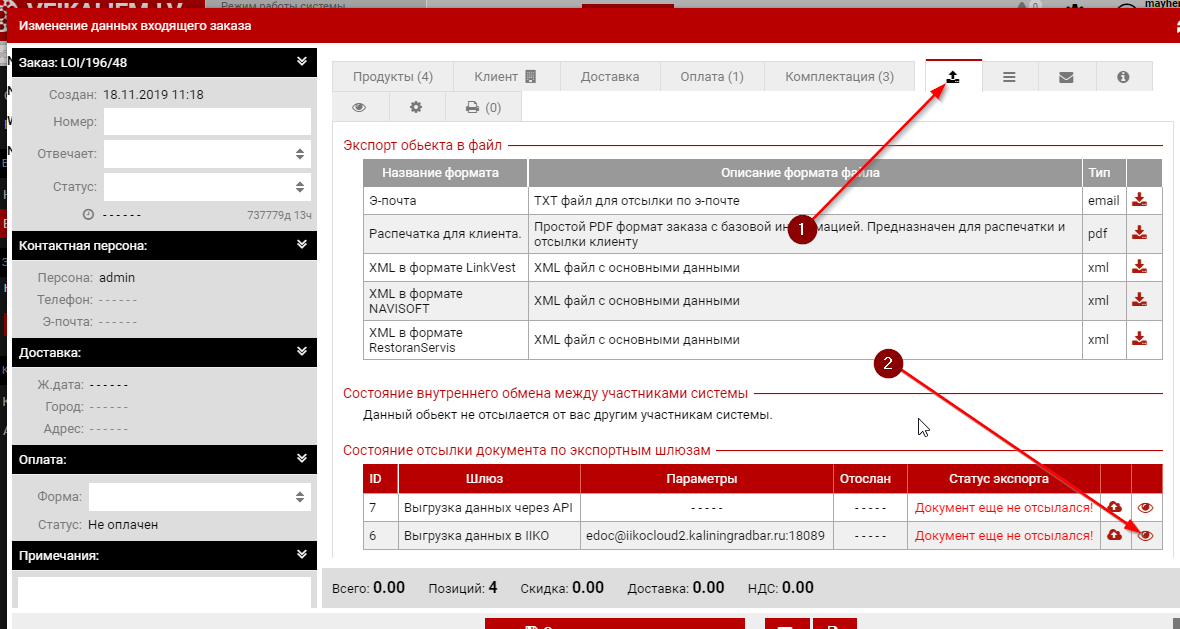Viewport: 1180px width, 629px height.
Task: Open the Доставка tab
Action: [x=609, y=77]
